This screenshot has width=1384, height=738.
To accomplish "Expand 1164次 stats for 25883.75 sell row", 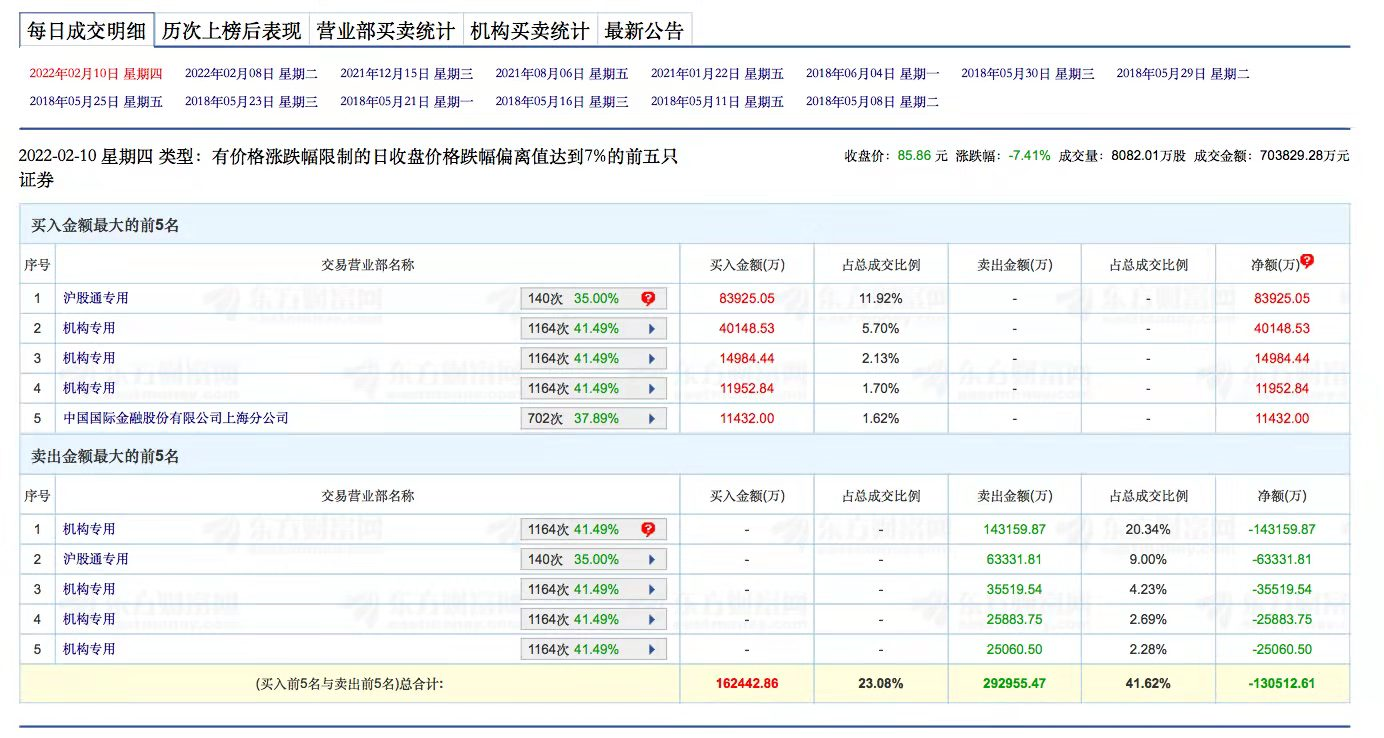I will 593,619.
